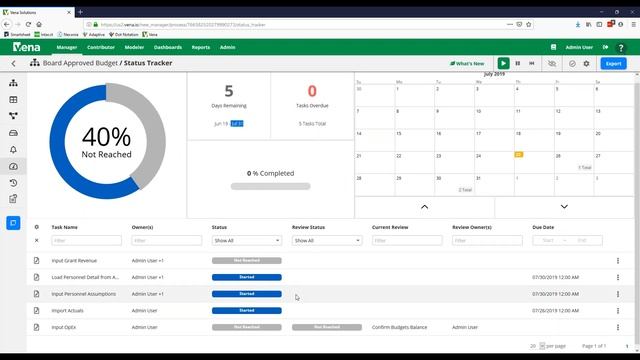Screen dimensions: 640x360
Task: Open options menu for Input Personnel Assumptions
Action: pos(618,294)
